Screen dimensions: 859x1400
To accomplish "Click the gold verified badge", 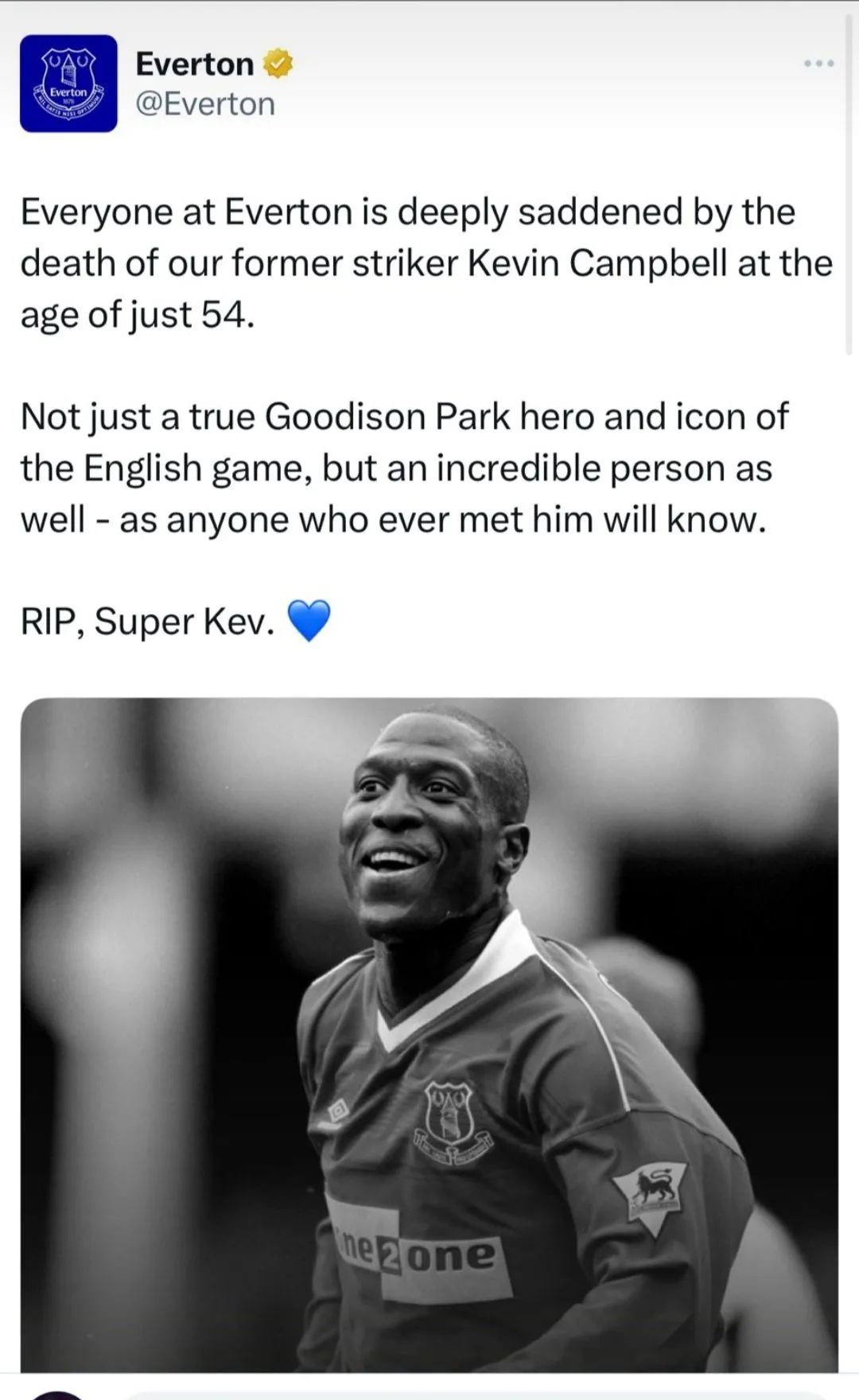I will click(x=278, y=64).
